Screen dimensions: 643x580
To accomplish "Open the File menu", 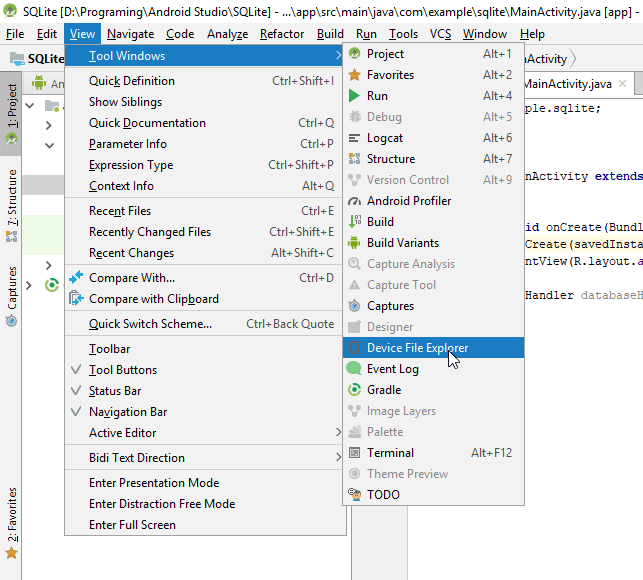I will [15, 34].
